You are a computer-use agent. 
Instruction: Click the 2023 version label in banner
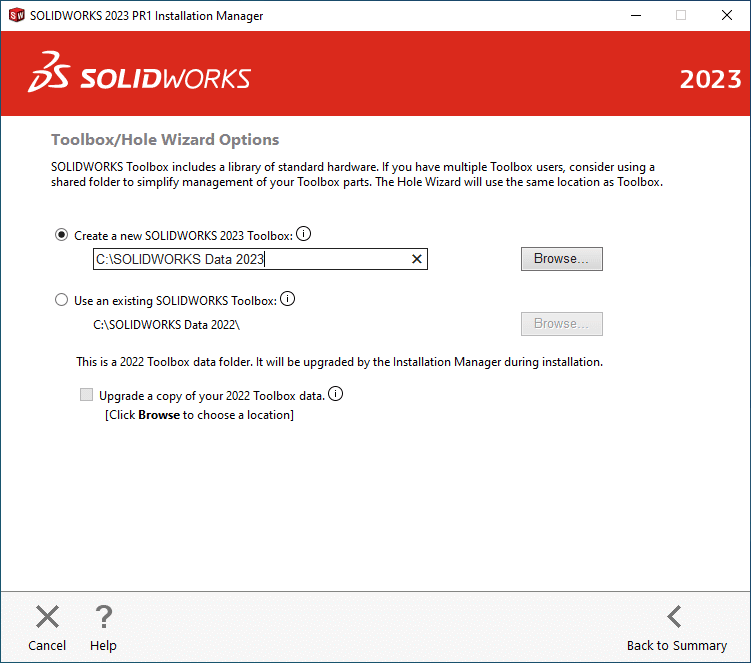pyautogui.click(x=710, y=79)
